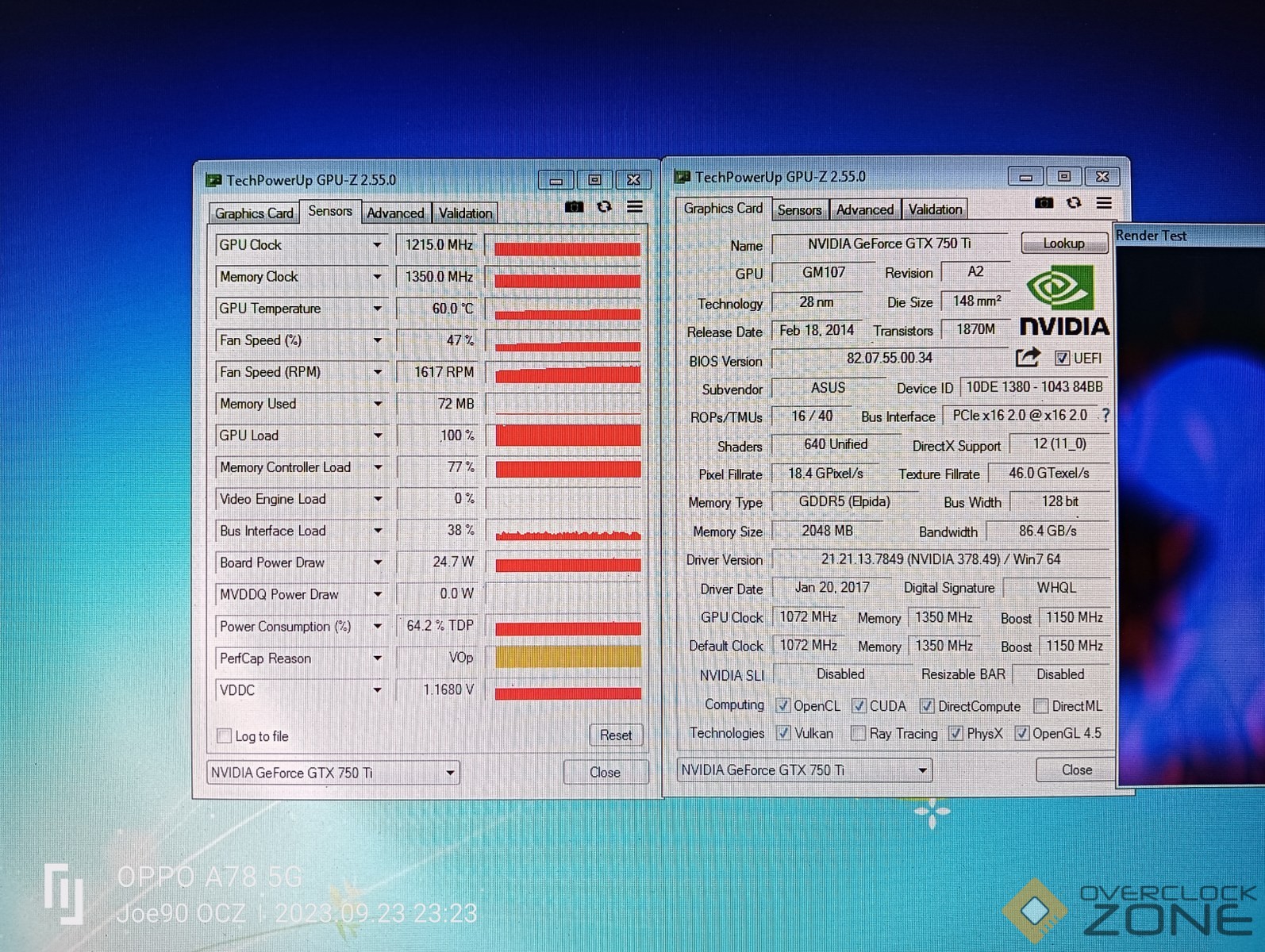The width and height of the screenshot is (1265, 952).
Task: Open the Board Power Draw dropdown
Action: click(x=378, y=562)
